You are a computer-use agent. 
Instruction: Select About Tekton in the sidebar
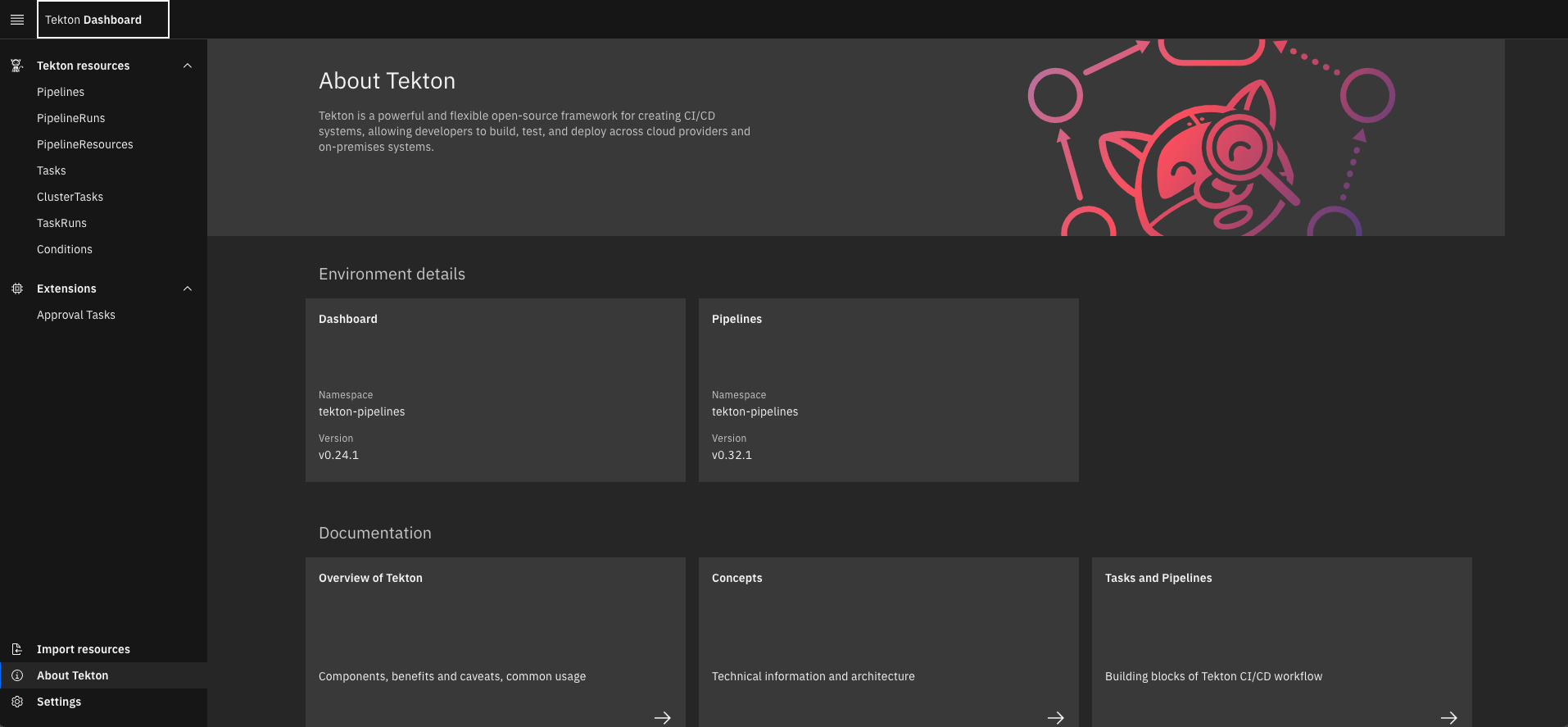point(103,675)
